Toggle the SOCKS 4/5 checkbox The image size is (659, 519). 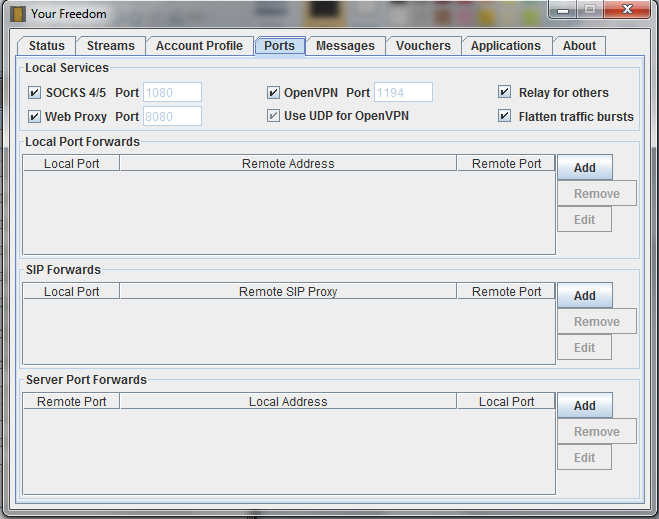coord(34,92)
